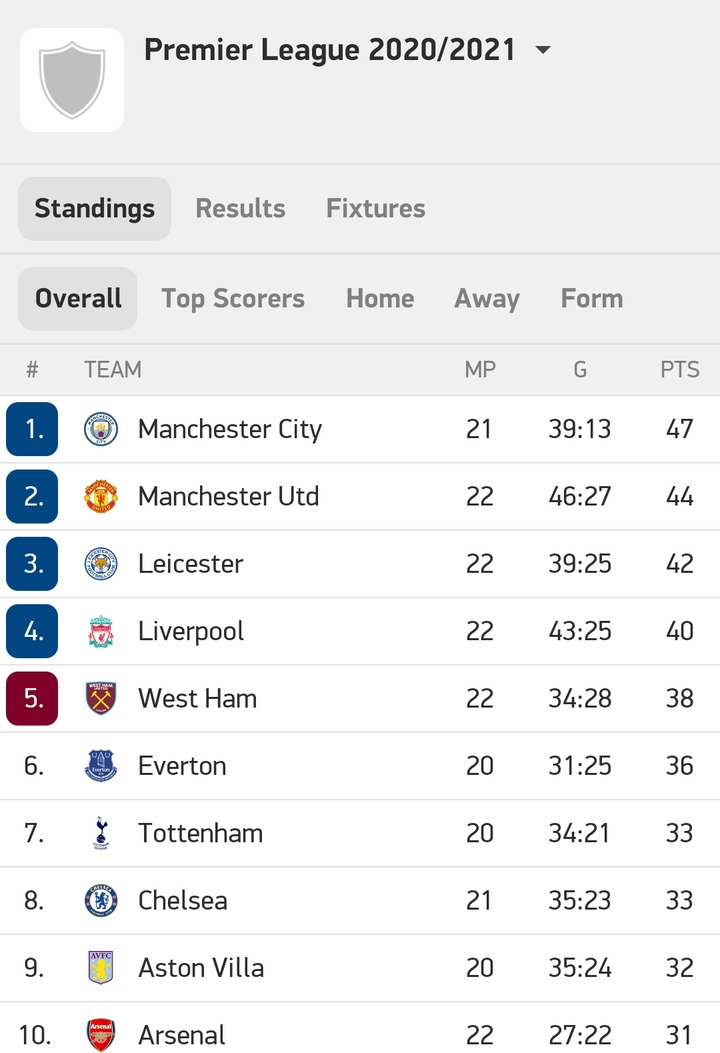Switch to the Results tab
The height and width of the screenshot is (1053, 720).
[x=240, y=208]
